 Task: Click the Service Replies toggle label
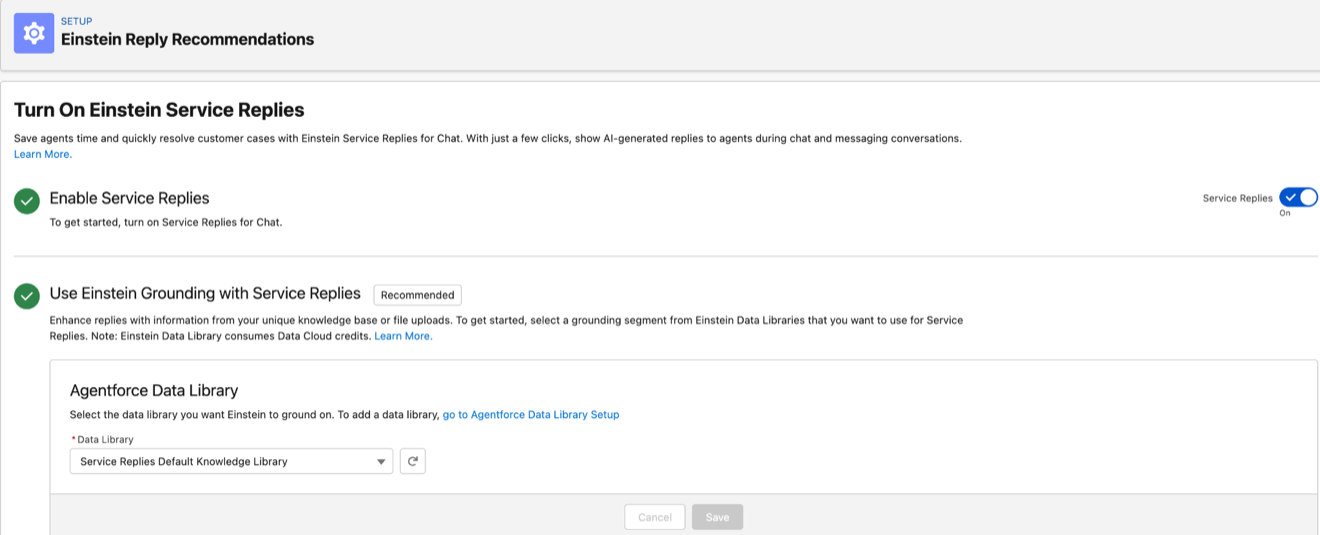click(x=1238, y=198)
